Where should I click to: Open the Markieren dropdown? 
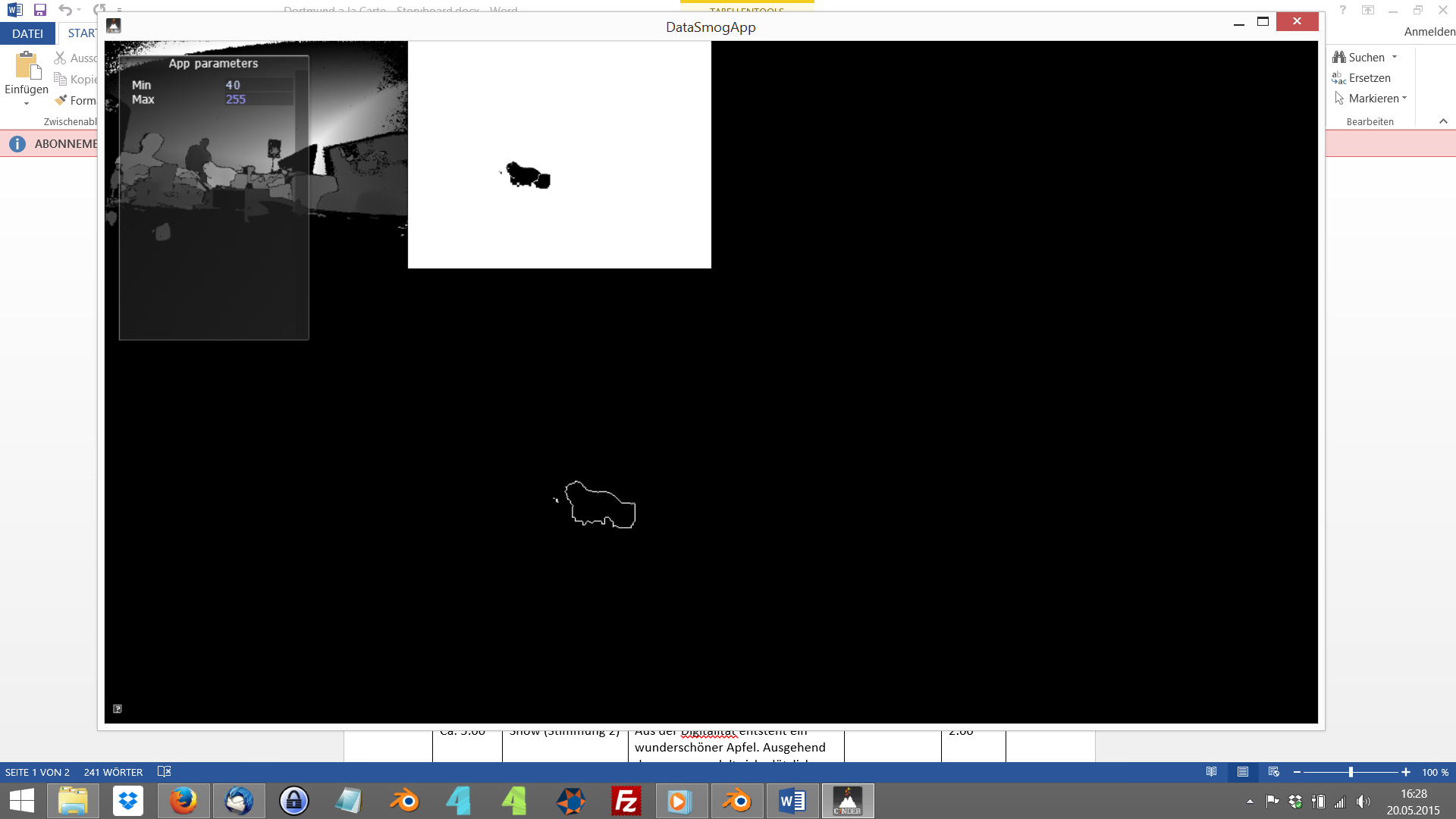1404,99
